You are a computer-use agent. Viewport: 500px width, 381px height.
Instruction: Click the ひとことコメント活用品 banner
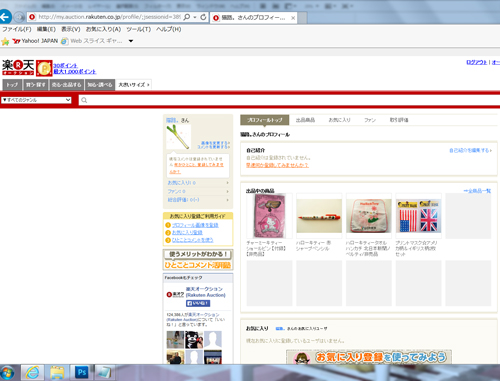coord(198,260)
